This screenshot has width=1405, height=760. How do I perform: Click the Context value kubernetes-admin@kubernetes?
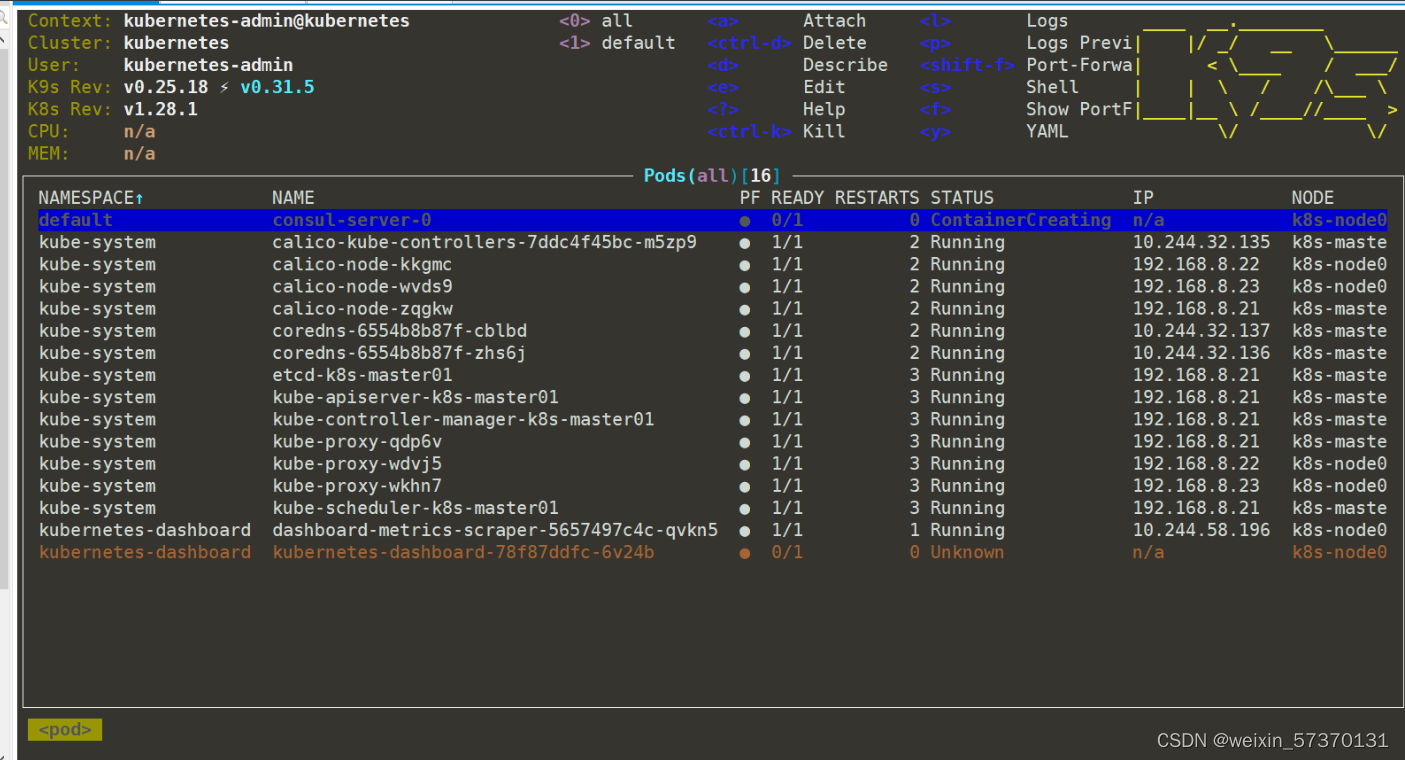266,21
